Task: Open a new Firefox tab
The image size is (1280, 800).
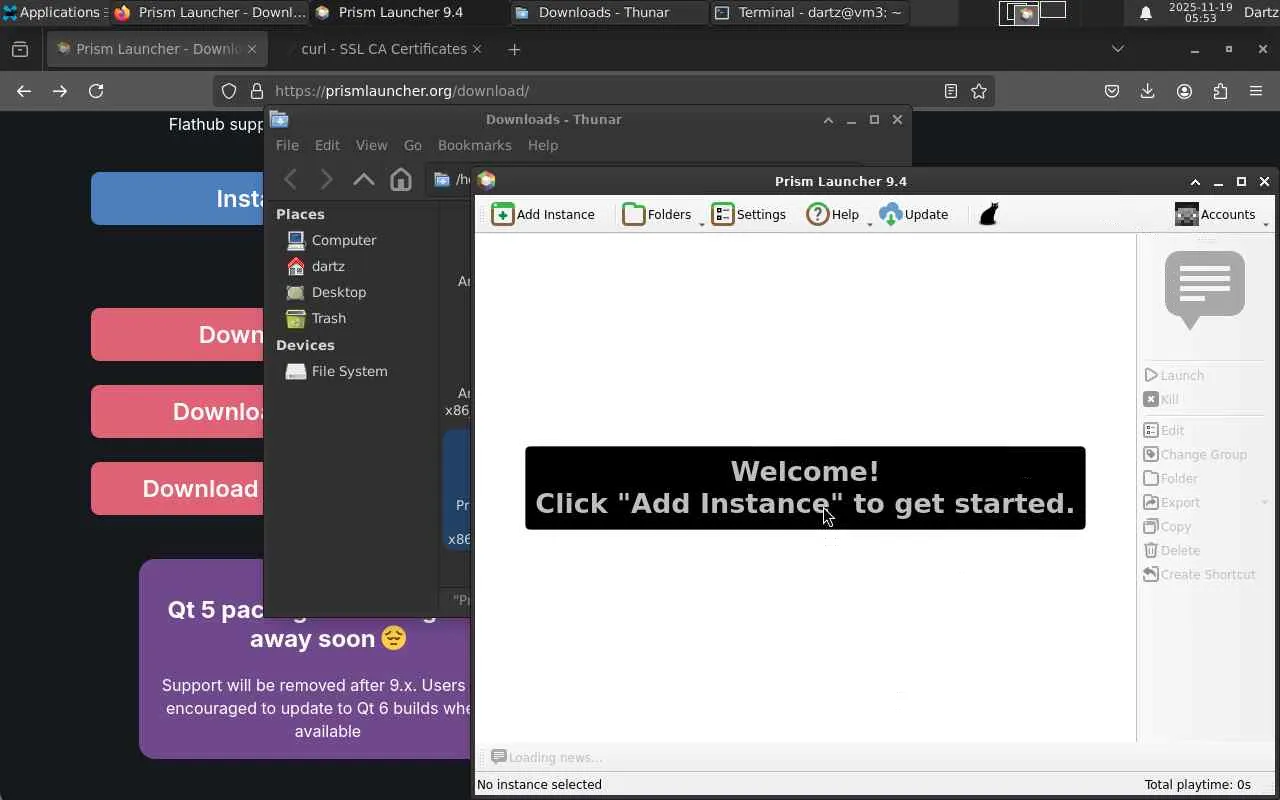Action: coord(514,49)
